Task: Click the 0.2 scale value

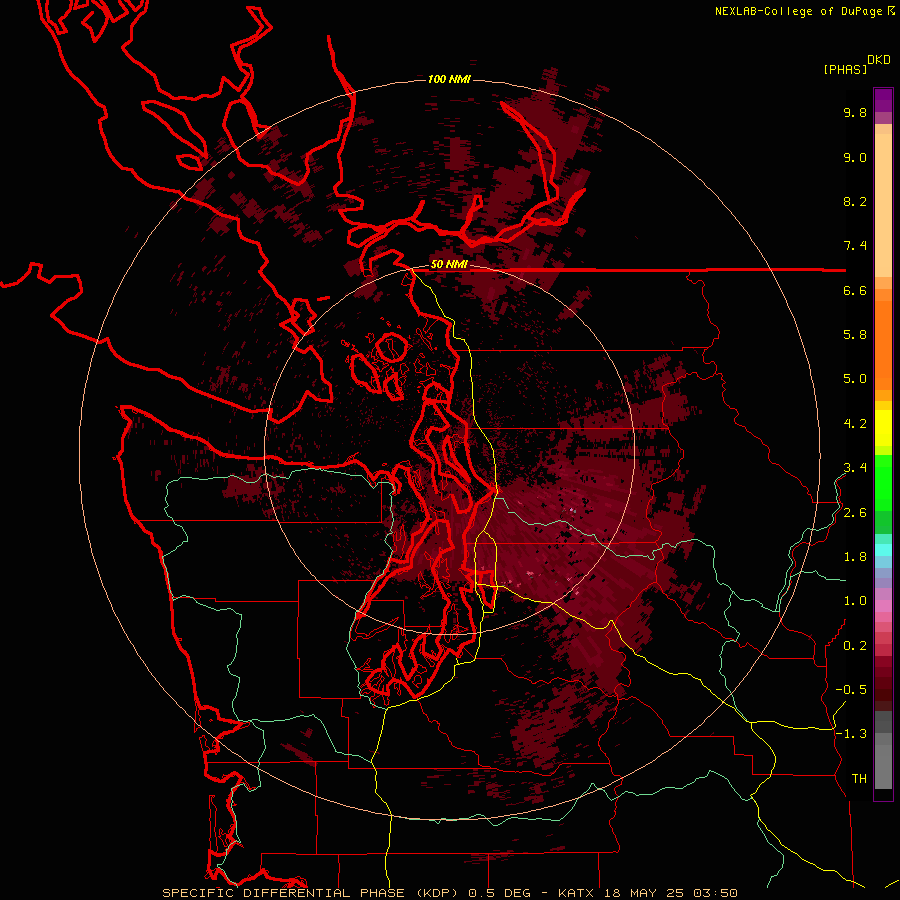Action: (x=855, y=646)
